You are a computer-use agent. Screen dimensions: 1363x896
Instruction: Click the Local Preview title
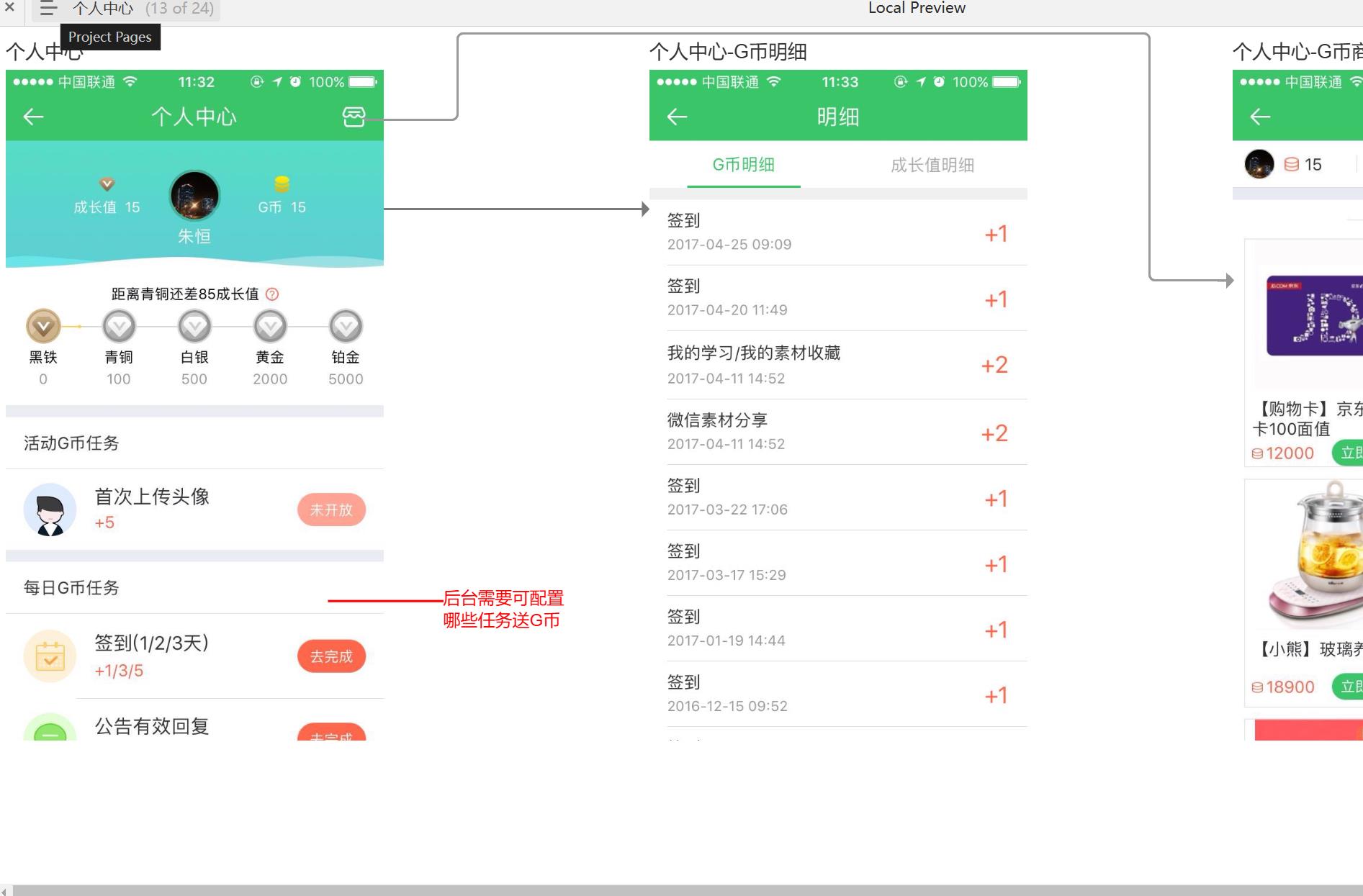(917, 8)
